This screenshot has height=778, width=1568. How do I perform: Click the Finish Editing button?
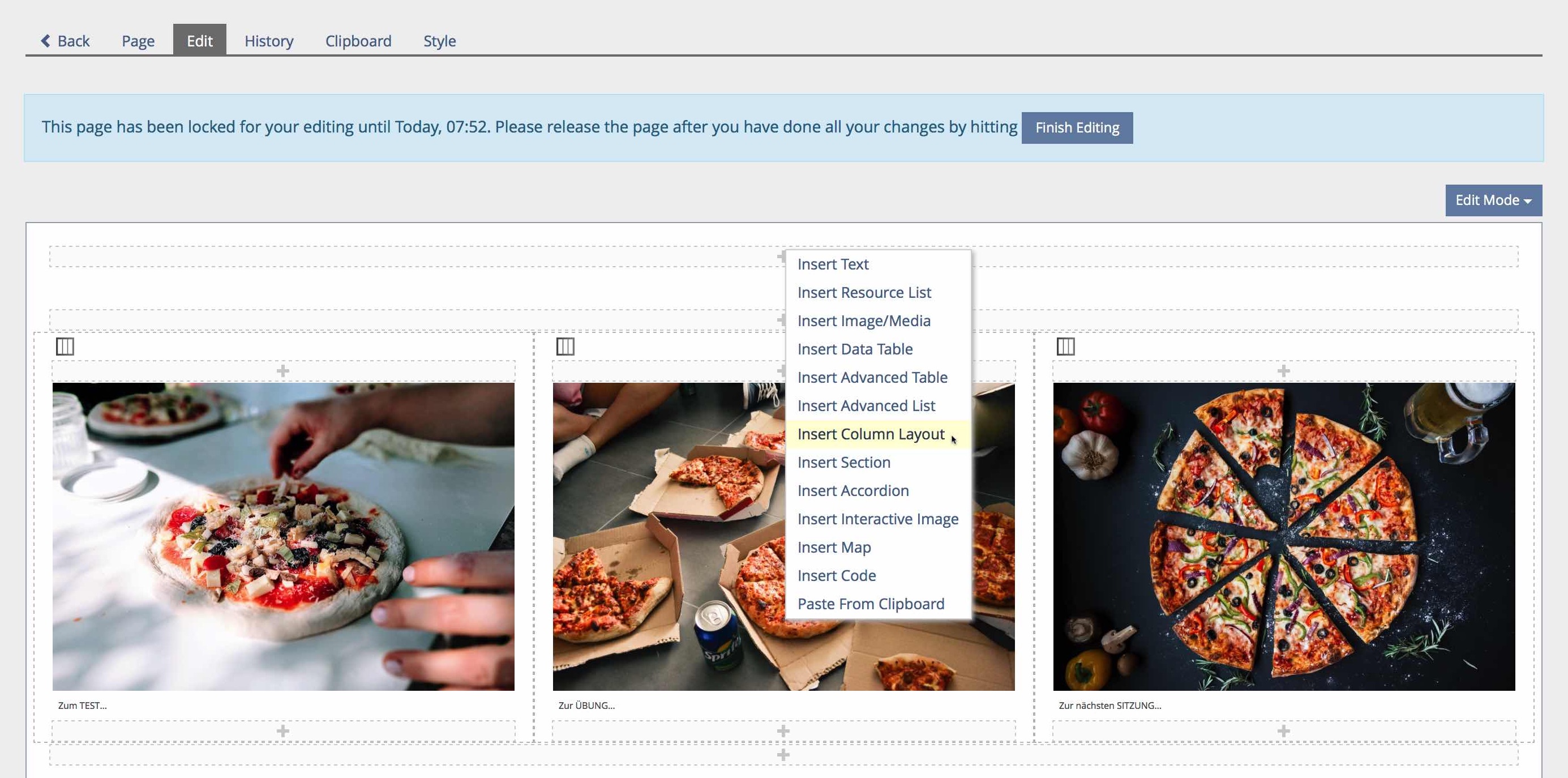(1077, 128)
